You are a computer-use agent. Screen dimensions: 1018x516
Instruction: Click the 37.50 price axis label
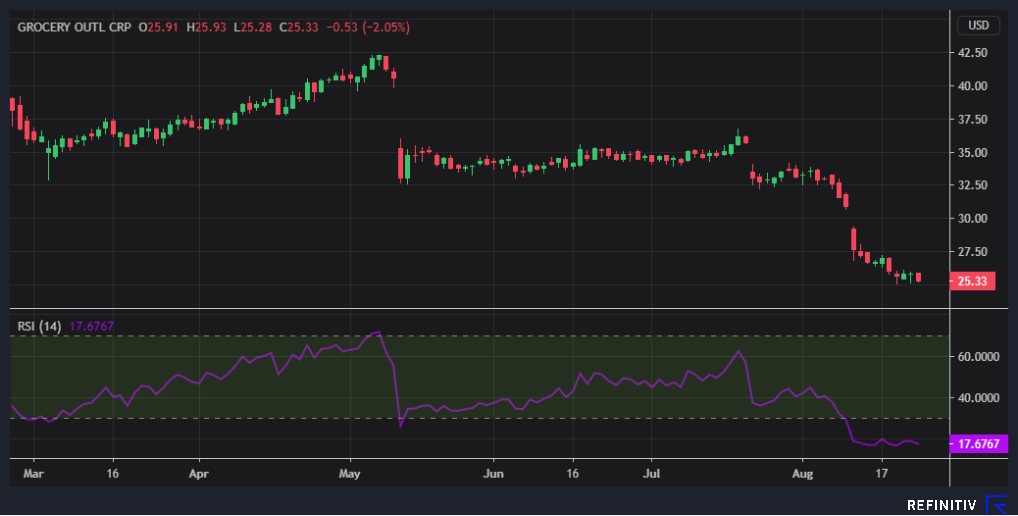[973, 119]
